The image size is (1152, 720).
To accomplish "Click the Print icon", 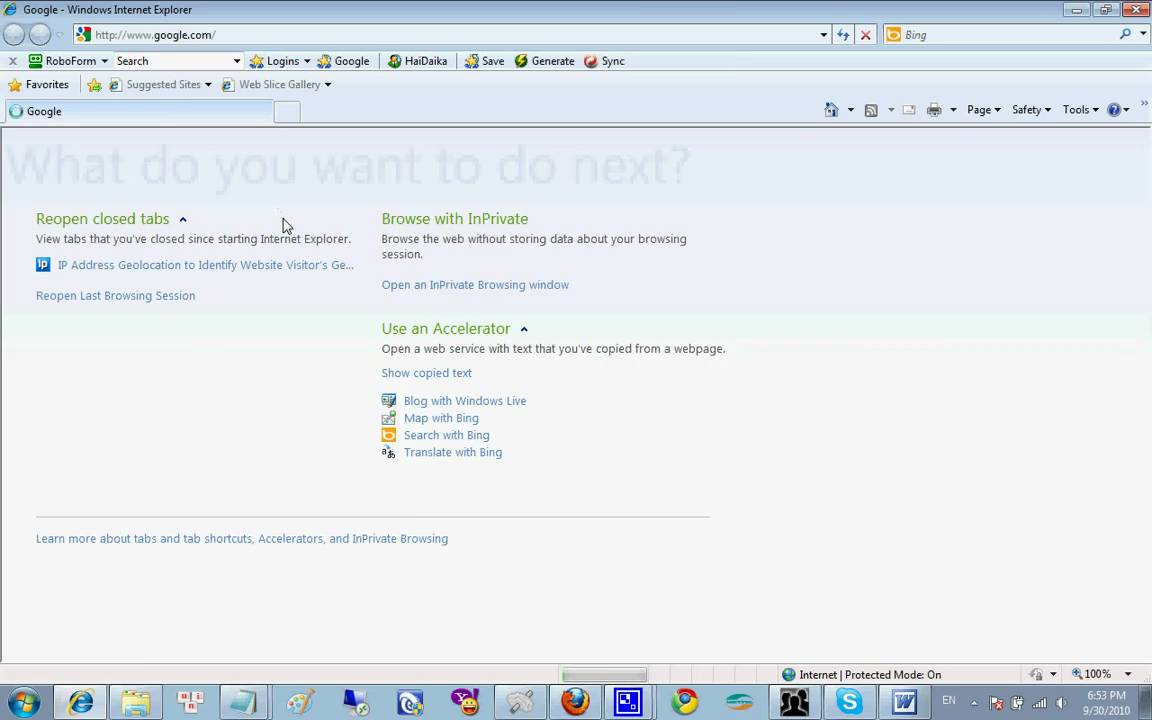I will (x=934, y=110).
